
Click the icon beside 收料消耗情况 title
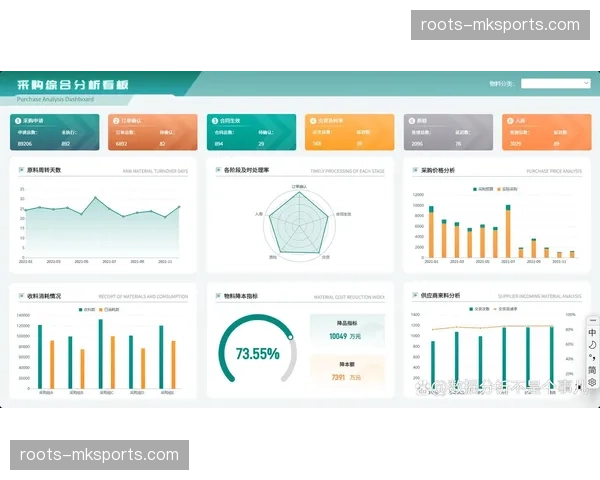click(x=21, y=296)
